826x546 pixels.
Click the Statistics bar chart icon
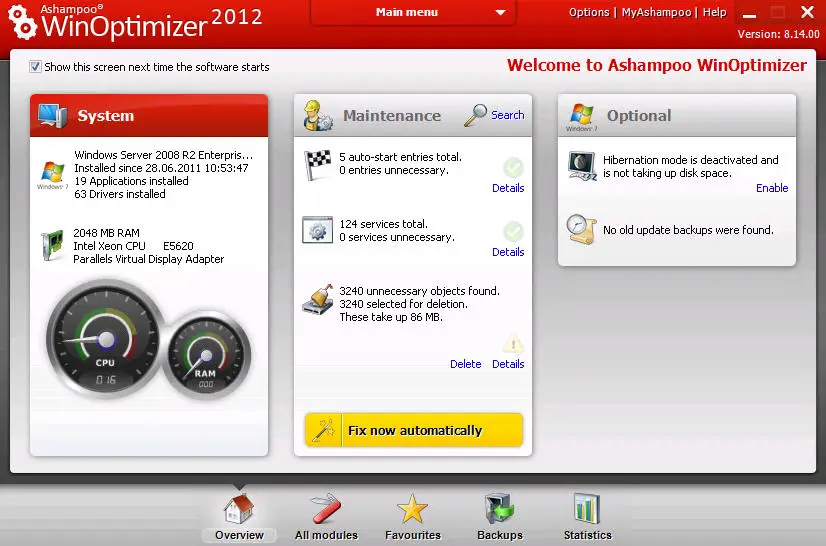[x=587, y=509]
